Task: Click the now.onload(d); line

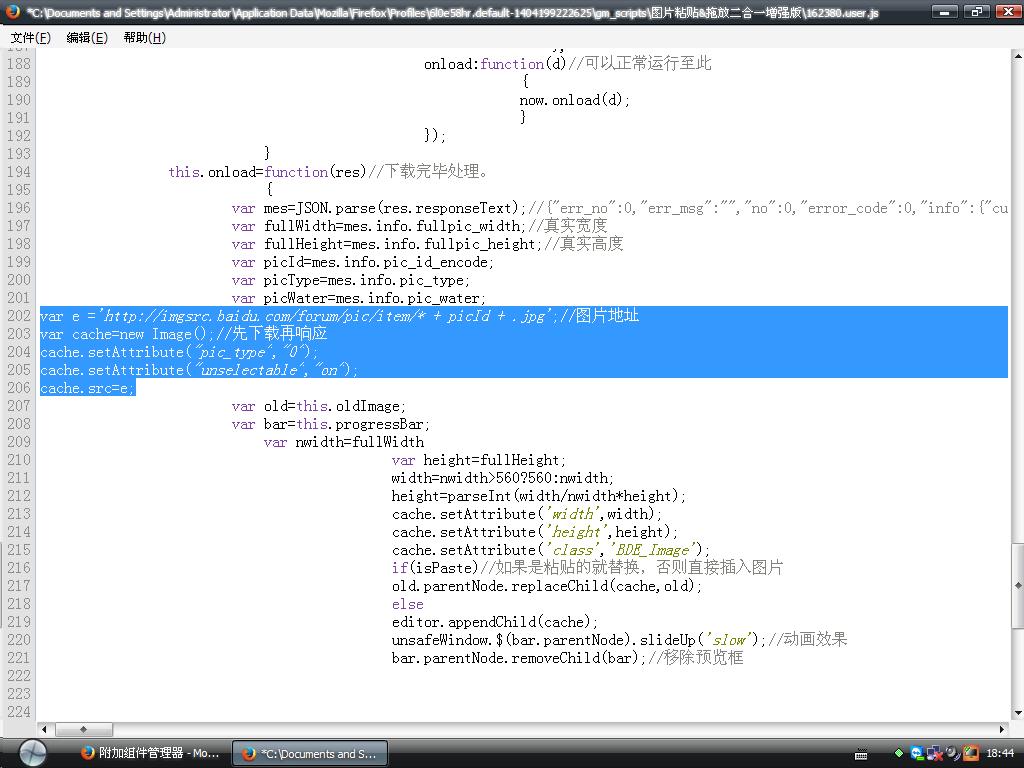Action: (575, 100)
